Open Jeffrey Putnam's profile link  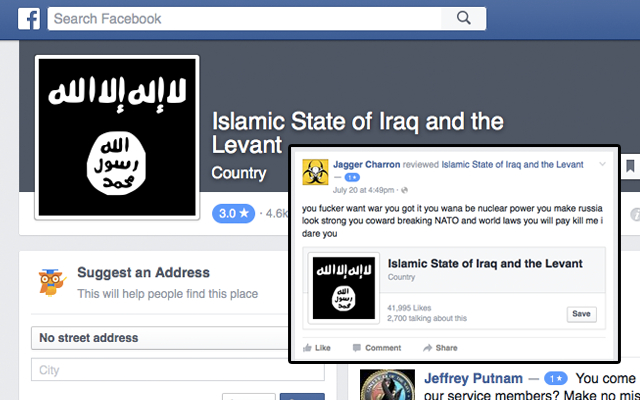(473, 378)
